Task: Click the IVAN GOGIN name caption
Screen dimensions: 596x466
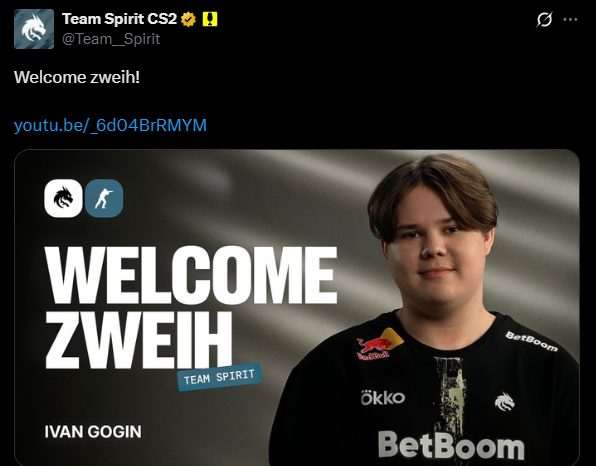Action: click(x=93, y=432)
